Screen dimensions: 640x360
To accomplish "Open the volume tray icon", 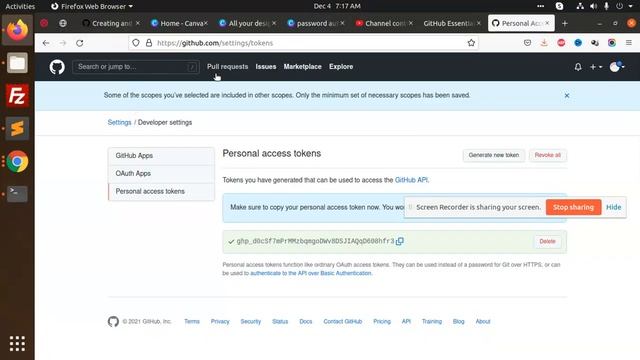I will 593,6.
